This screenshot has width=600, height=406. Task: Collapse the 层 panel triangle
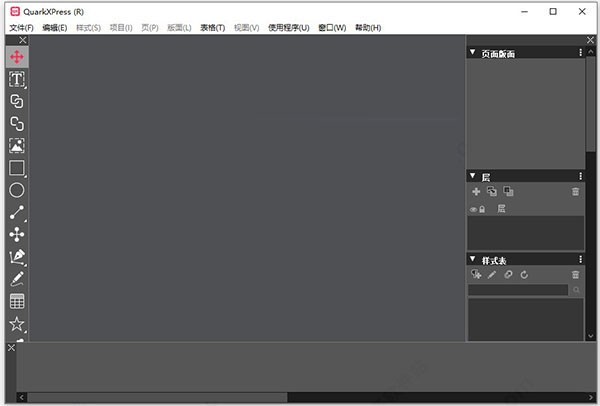473,176
